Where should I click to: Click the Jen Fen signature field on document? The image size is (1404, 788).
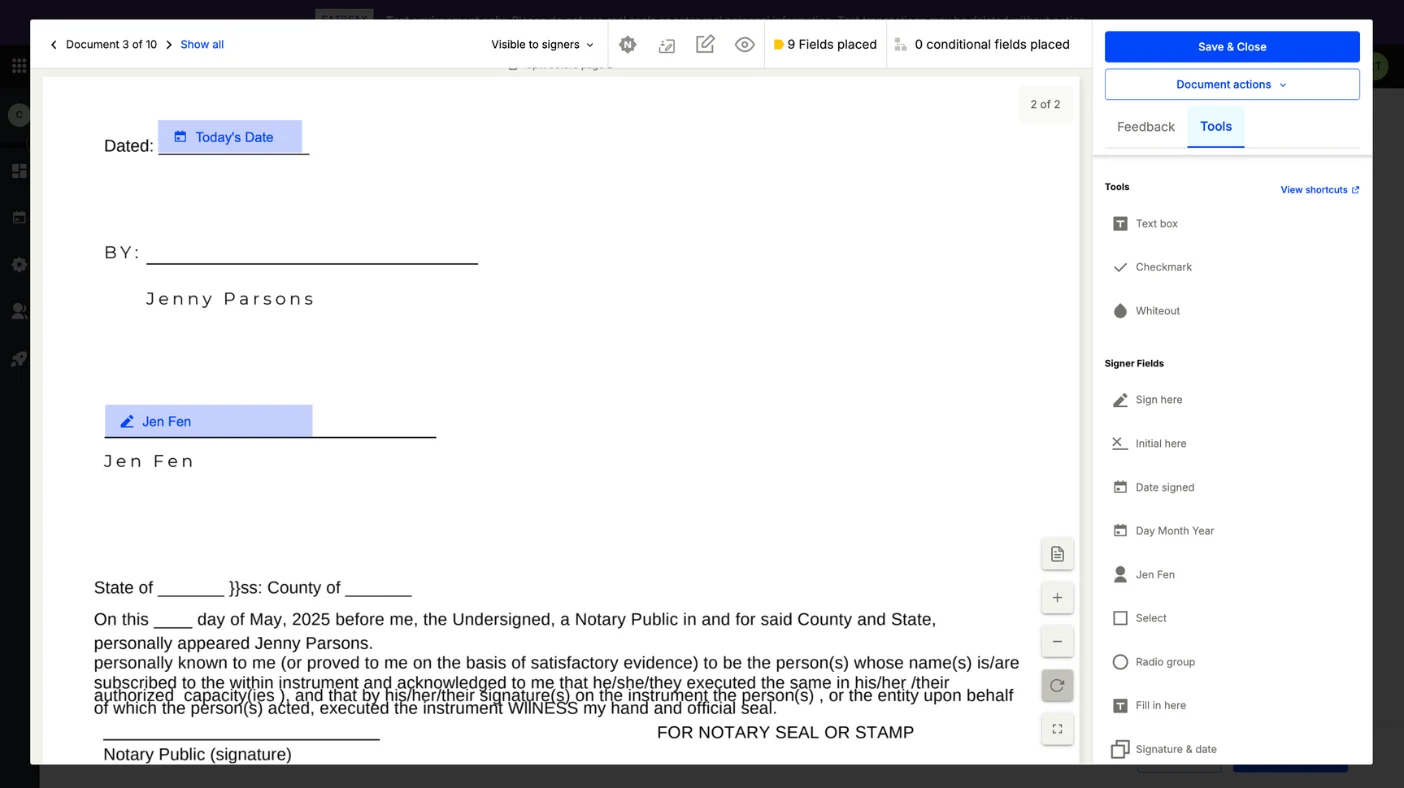[209, 421]
